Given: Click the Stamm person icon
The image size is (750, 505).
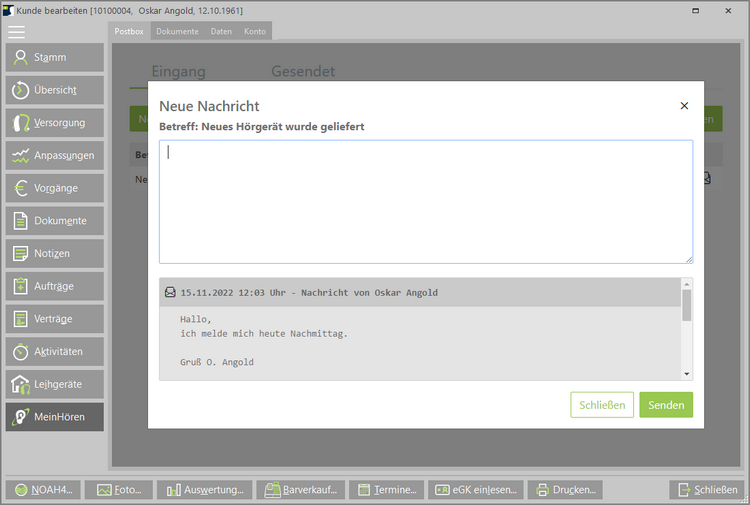Looking at the screenshot, I should [x=20, y=57].
